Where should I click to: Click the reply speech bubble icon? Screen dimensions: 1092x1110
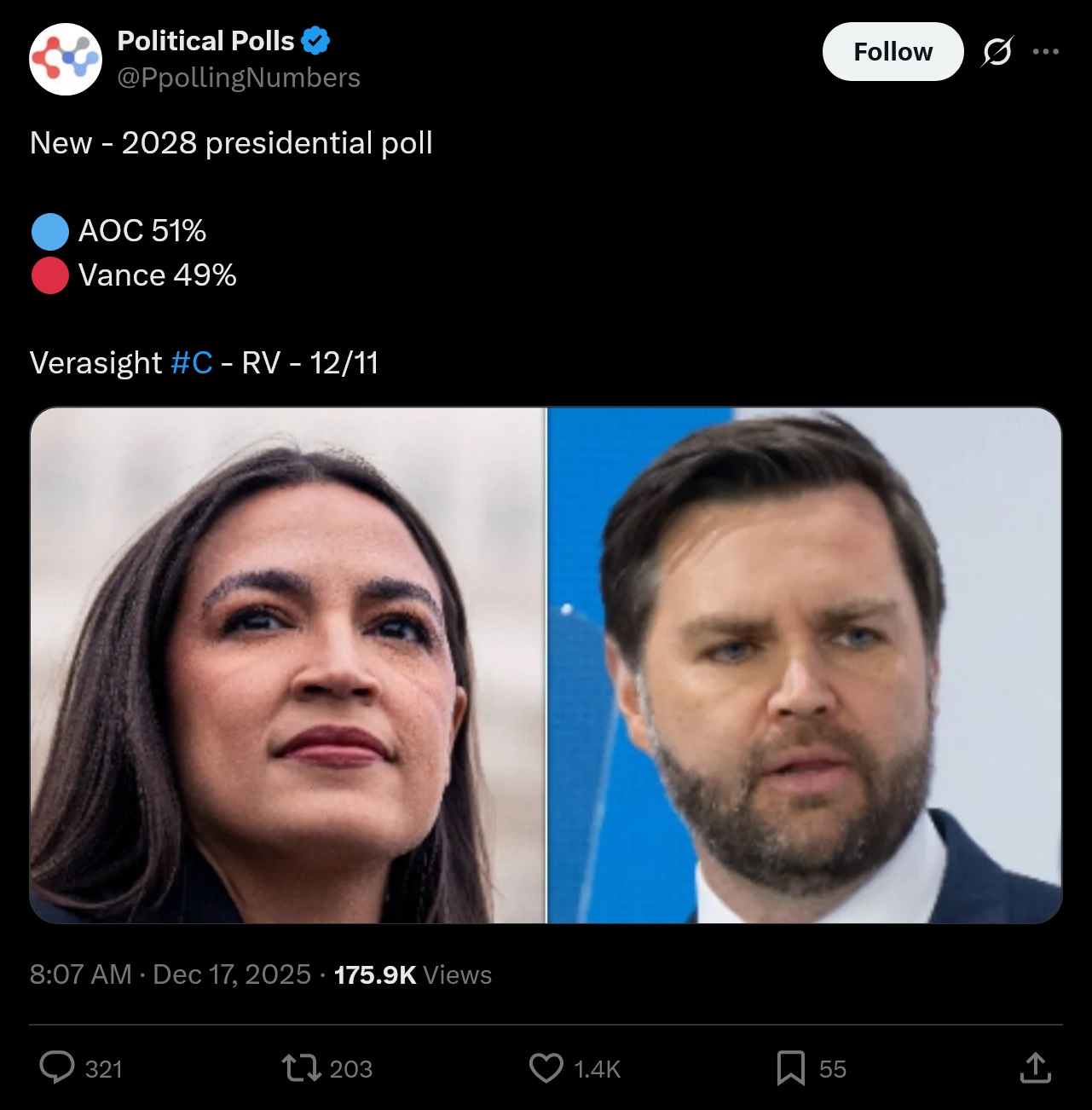(x=57, y=1067)
